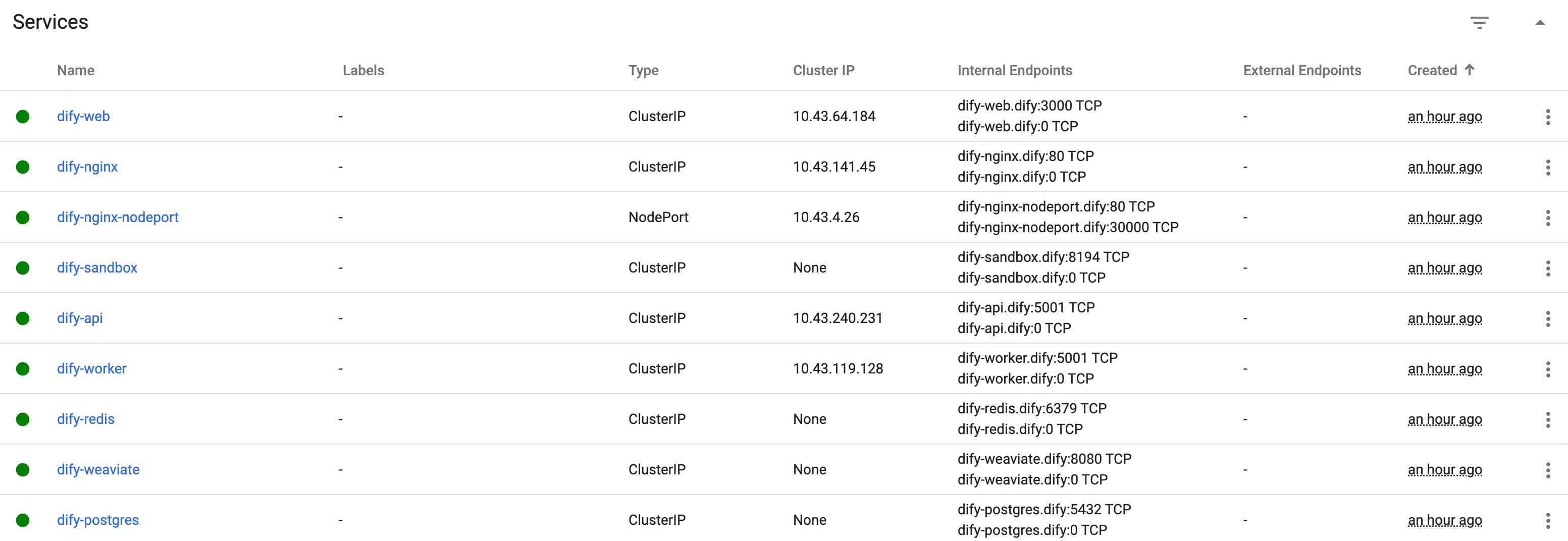This screenshot has width=1568, height=541.
Task: Click the Type column header
Action: coord(643,71)
